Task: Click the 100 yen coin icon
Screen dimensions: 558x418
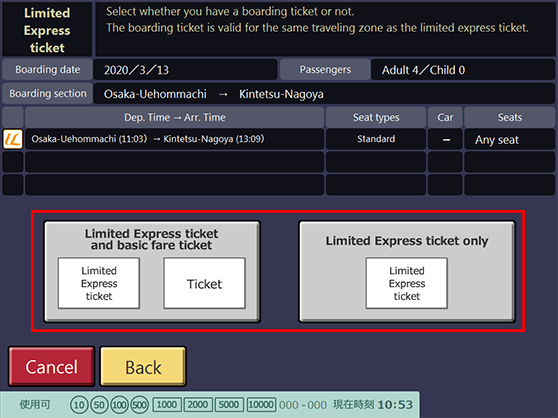Action: (x=119, y=405)
